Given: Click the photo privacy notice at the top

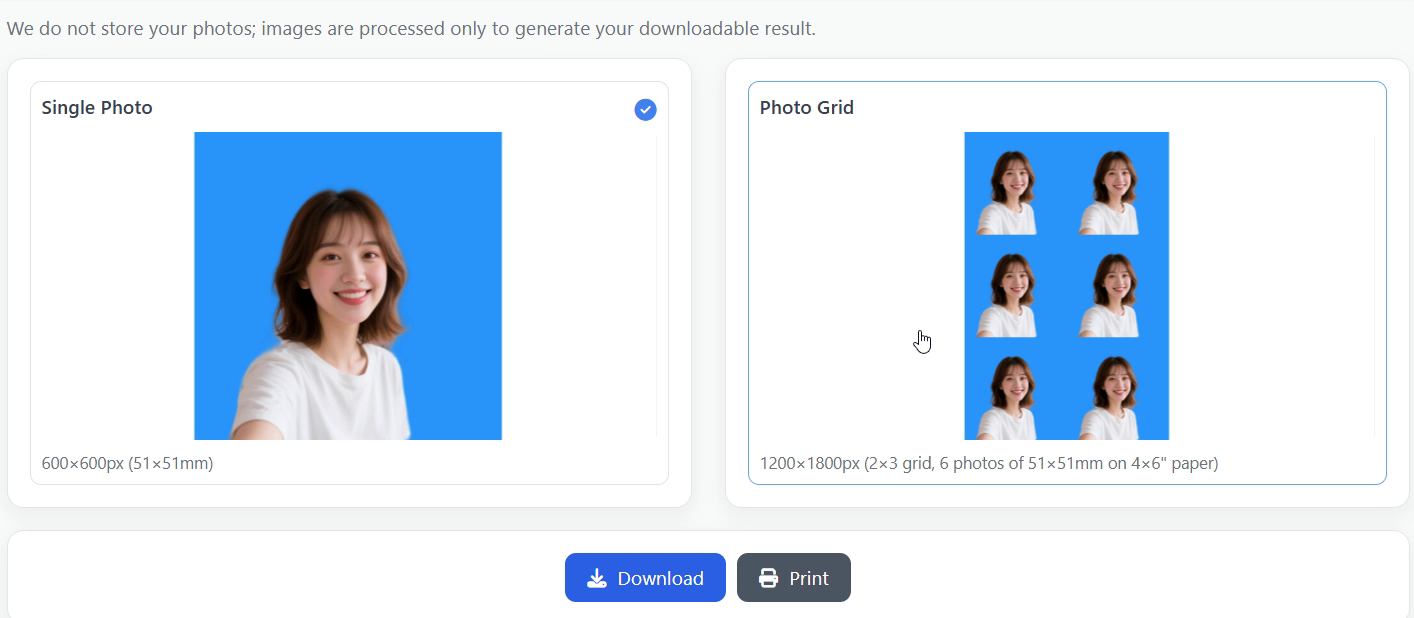Looking at the screenshot, I should click(x=411, y=28).
